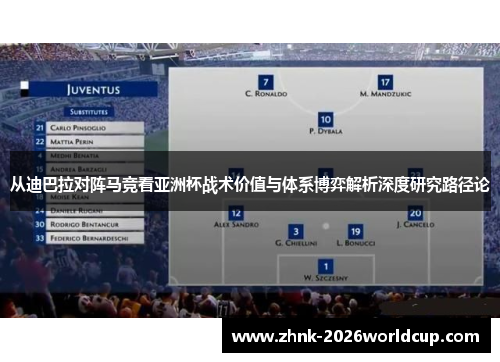Click the number 30 substitute badge
500x362 pixels.
click(x=40, y=224)
